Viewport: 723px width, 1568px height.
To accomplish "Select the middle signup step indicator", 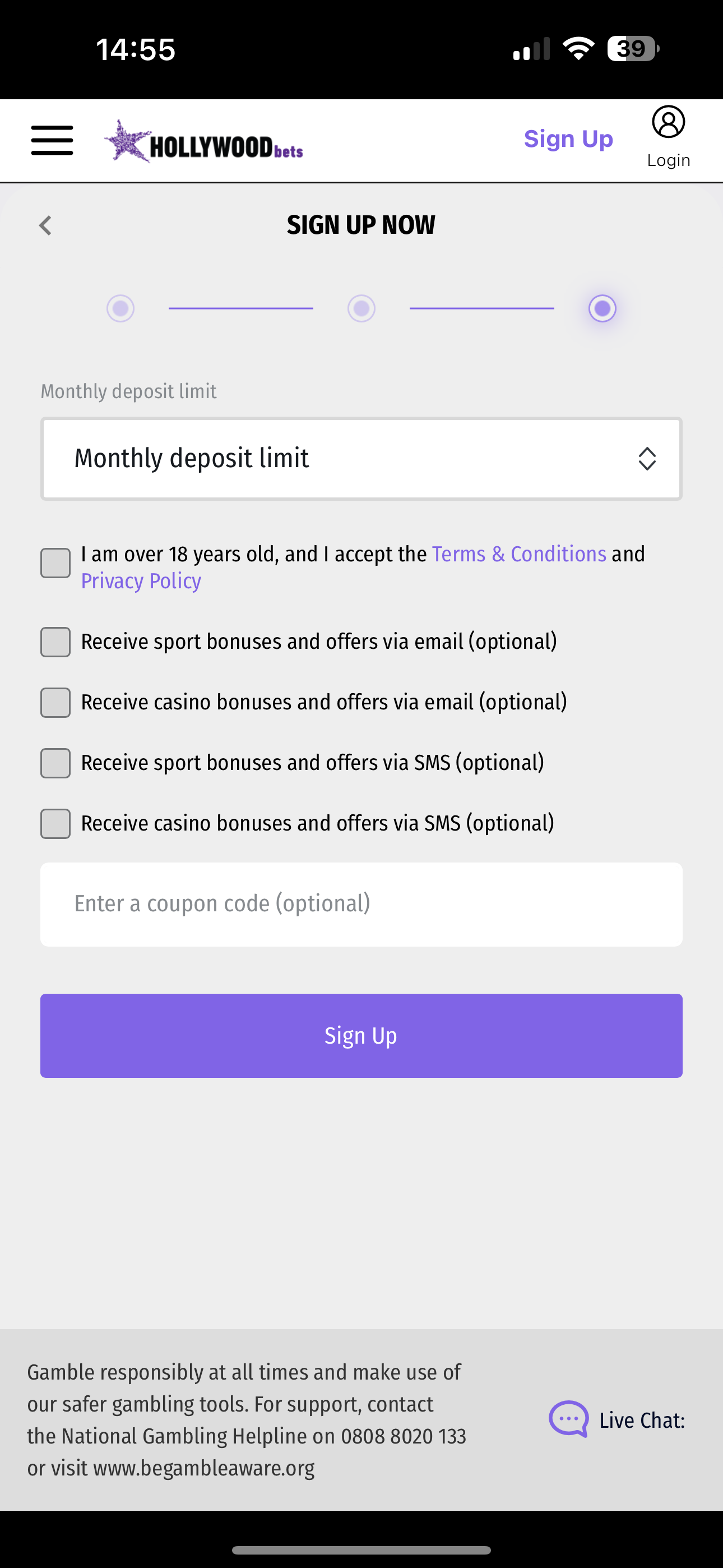I will 361,308.
